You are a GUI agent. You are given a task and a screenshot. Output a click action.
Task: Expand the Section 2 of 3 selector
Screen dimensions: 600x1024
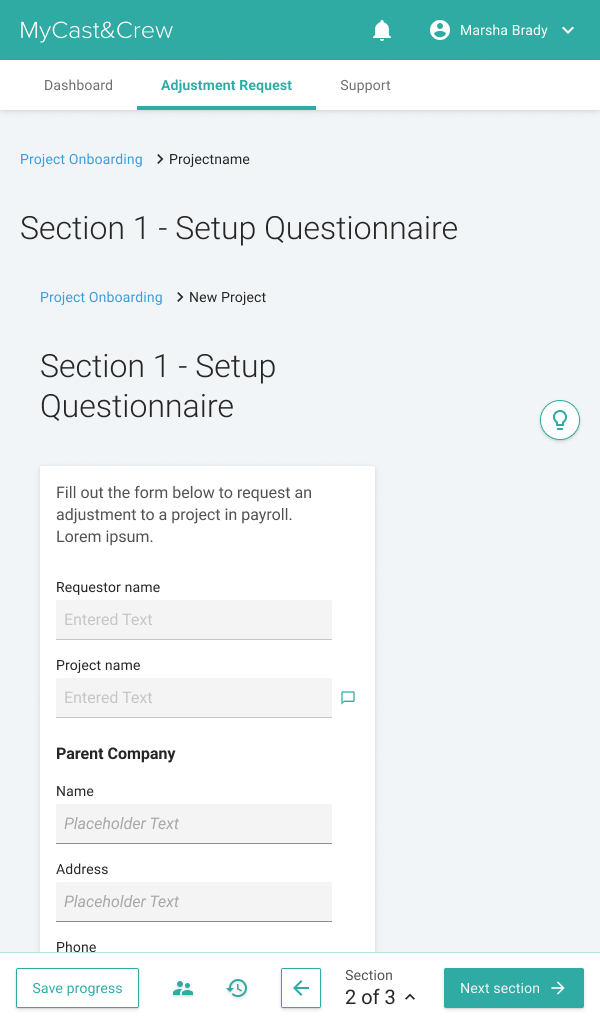[381, 987]
